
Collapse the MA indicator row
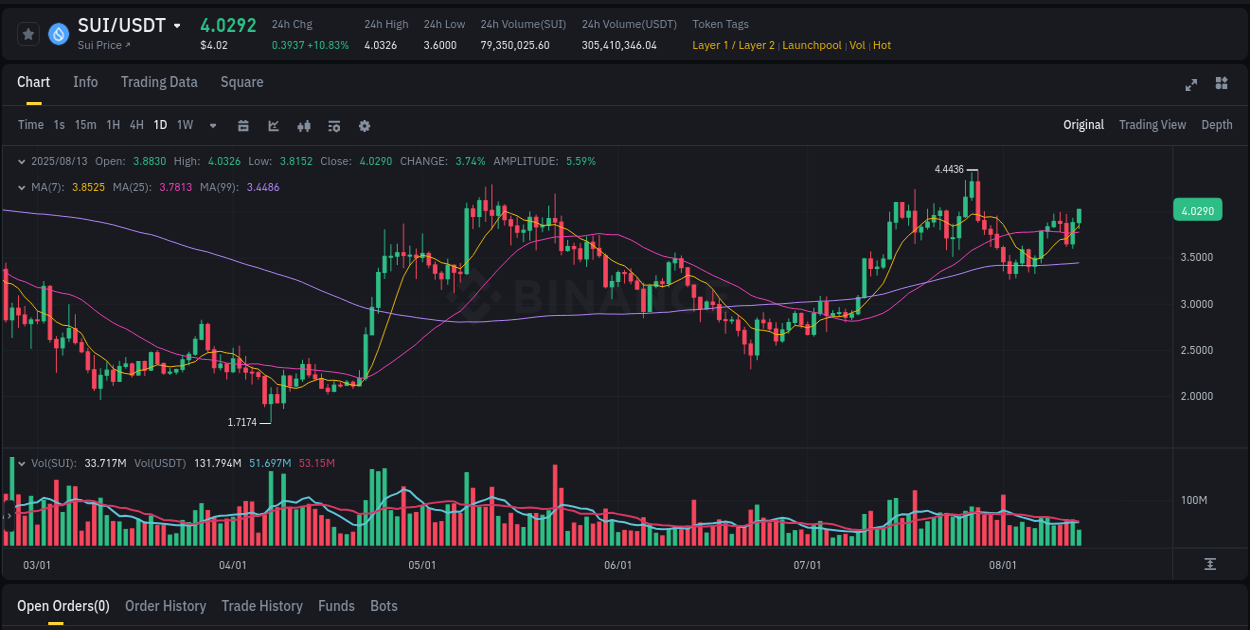(22, 187)
